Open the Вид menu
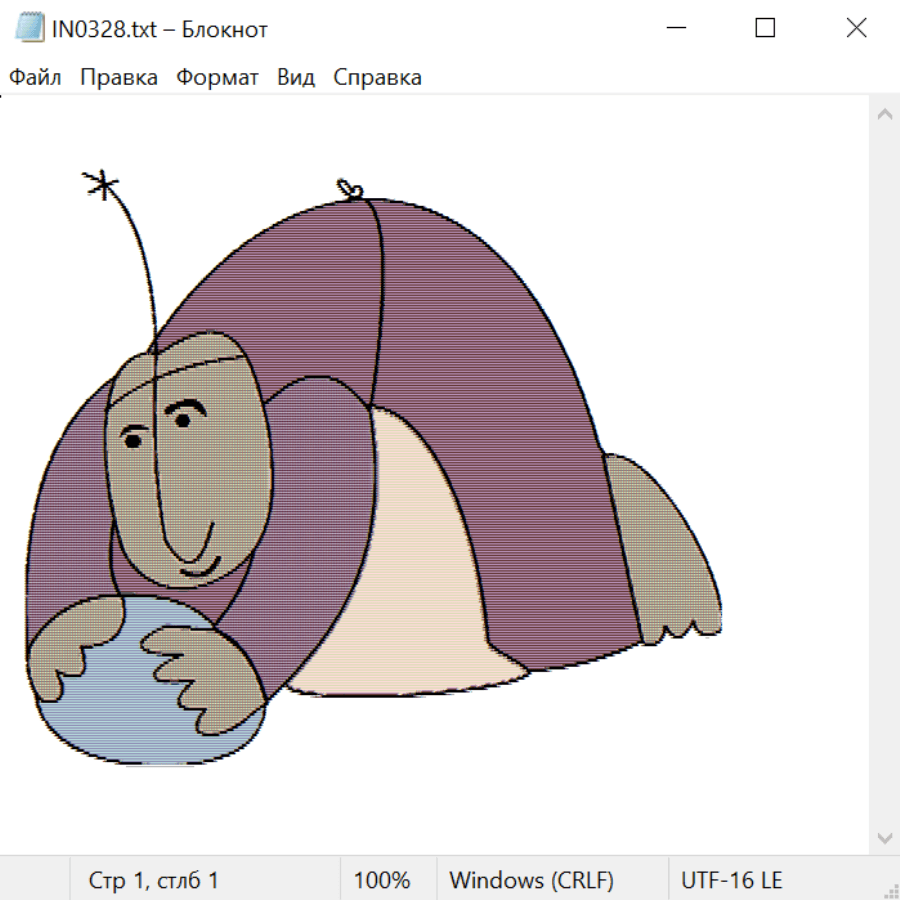This screenshot has width=900, height=900. click(295, 77)
